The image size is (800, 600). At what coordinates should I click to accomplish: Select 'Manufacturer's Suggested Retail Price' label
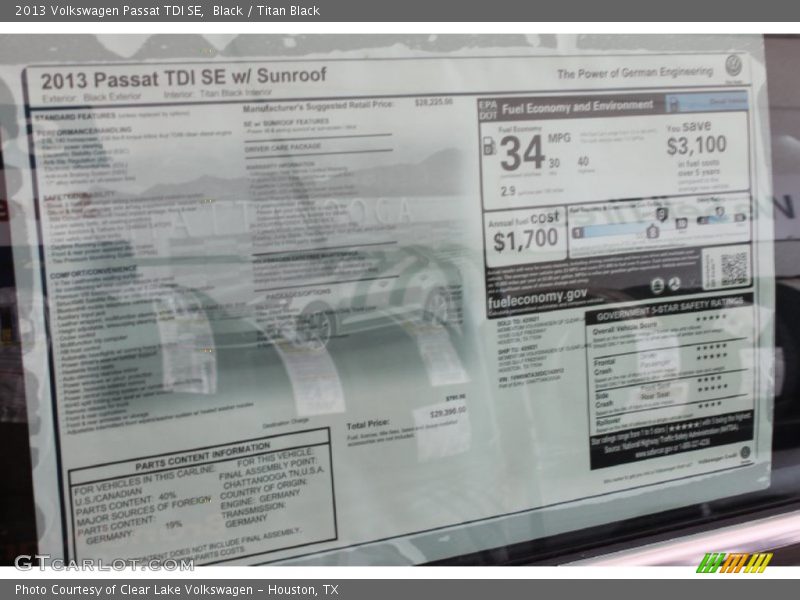[x=318, y=106]
